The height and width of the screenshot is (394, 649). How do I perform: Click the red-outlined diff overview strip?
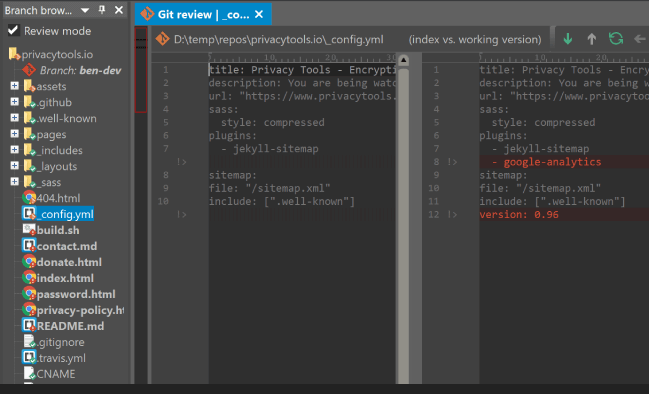(x=141, y=70)
